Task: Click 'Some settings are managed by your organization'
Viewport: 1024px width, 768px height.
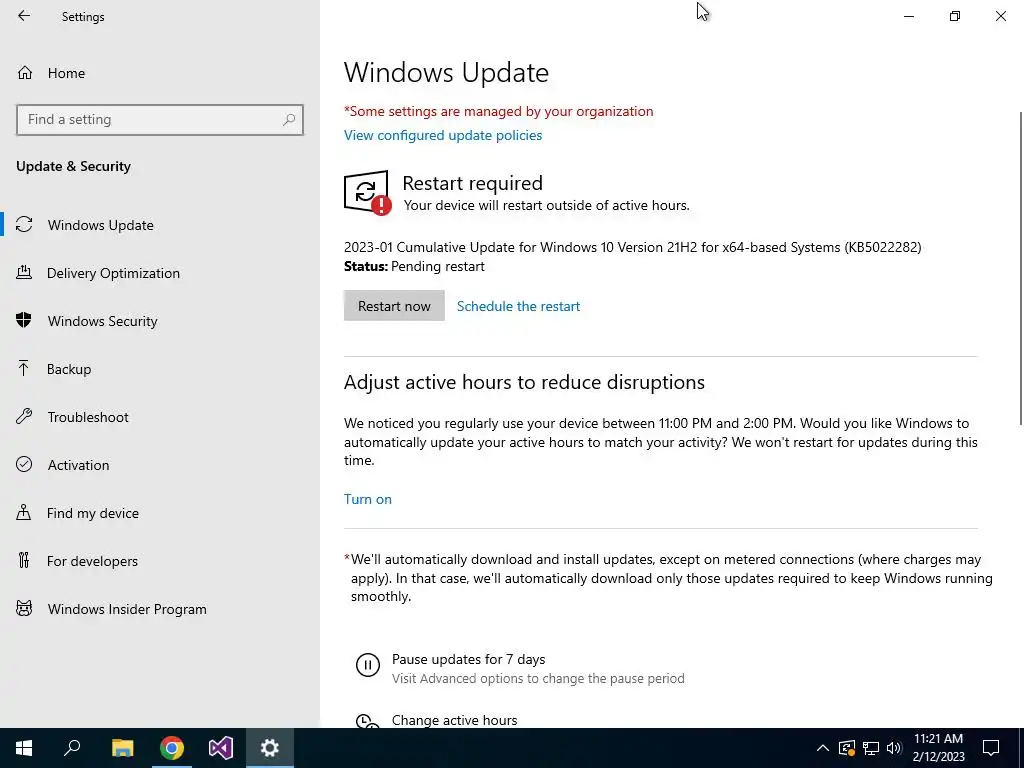Action: 498,111
